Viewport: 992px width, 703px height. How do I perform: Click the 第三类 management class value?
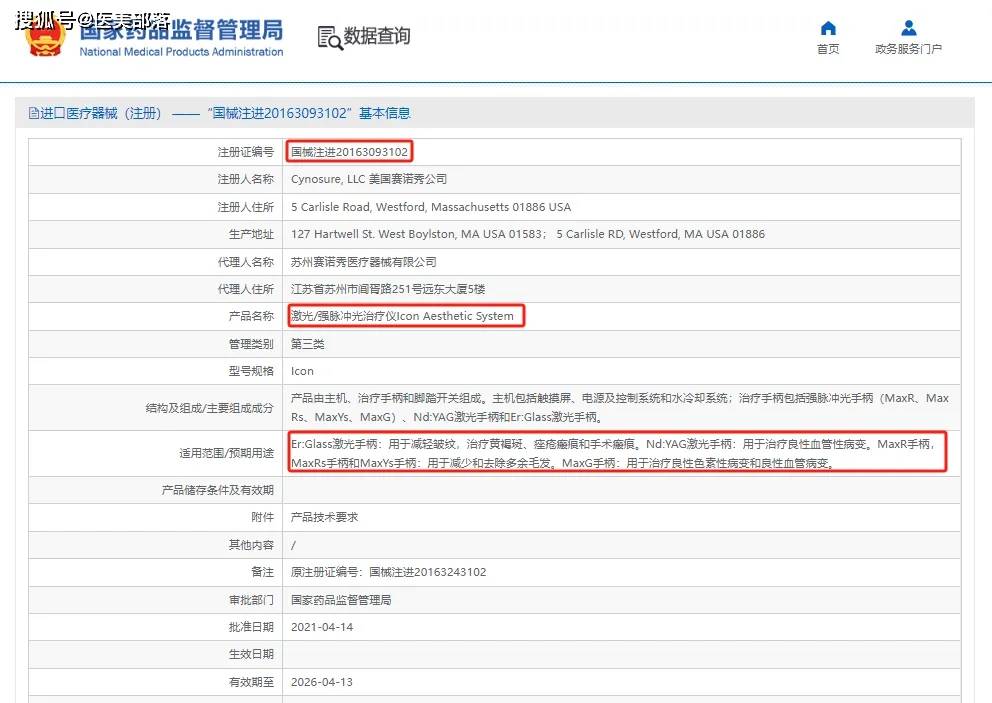coord(307,344)
